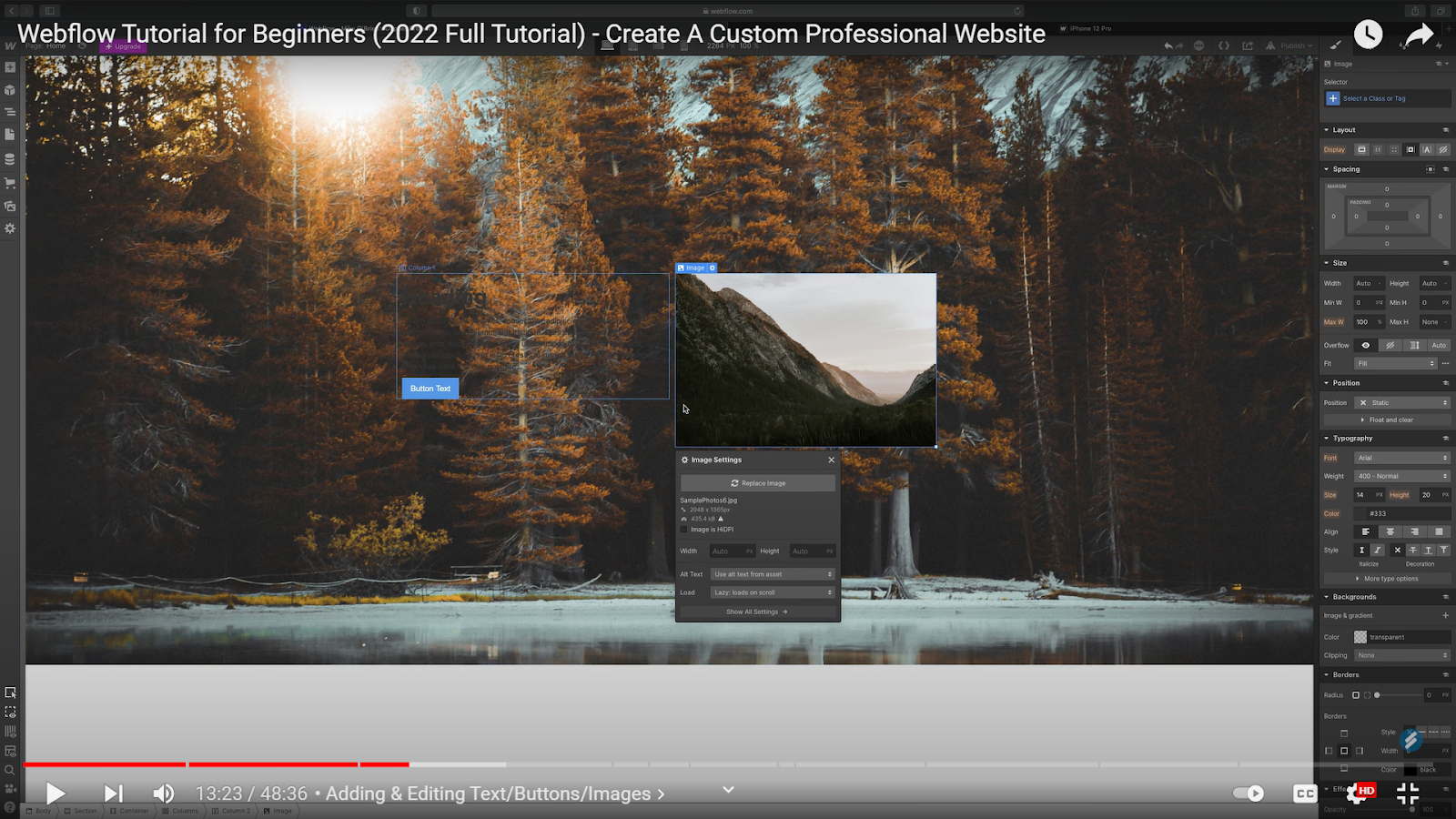This screenshot has width=1456, height=819.
Task: Align text left
Action: 1365,531
